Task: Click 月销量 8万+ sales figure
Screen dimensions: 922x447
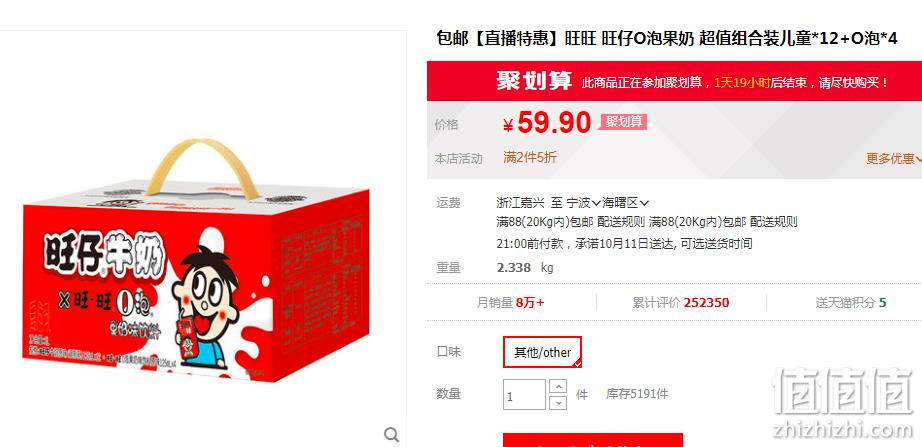Action: coord(510,303)
